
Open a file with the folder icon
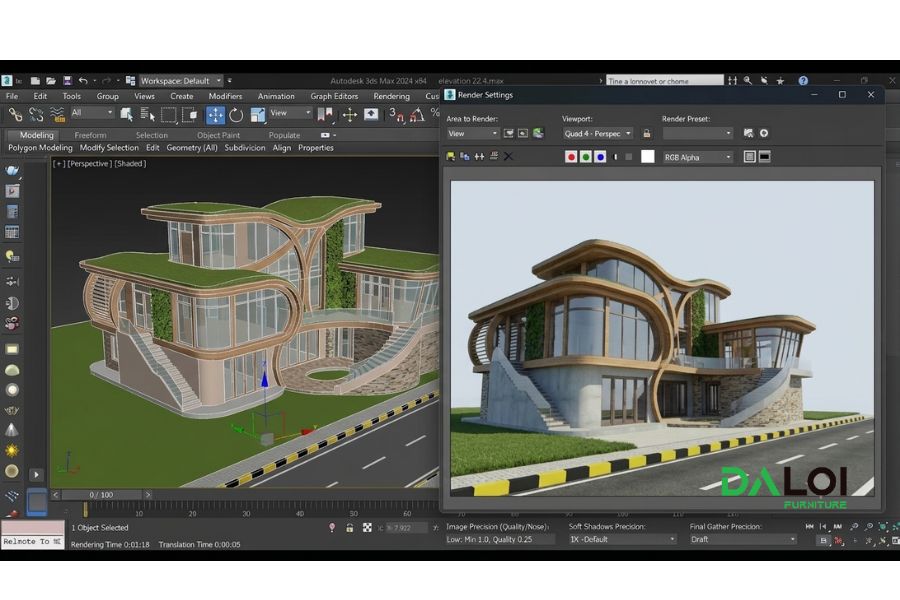click(51, 81)
